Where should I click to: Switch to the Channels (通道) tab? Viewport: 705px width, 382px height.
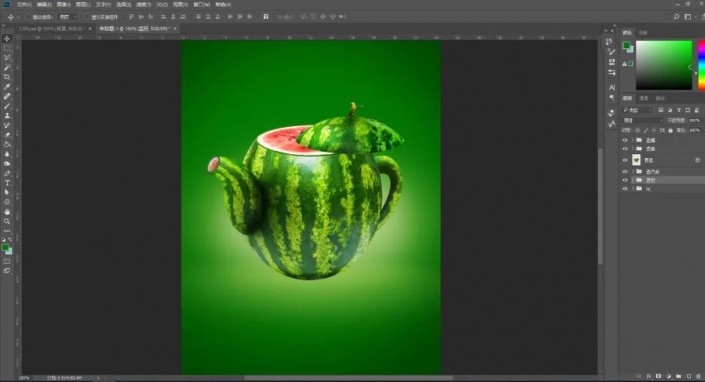[x=644, y=98]
